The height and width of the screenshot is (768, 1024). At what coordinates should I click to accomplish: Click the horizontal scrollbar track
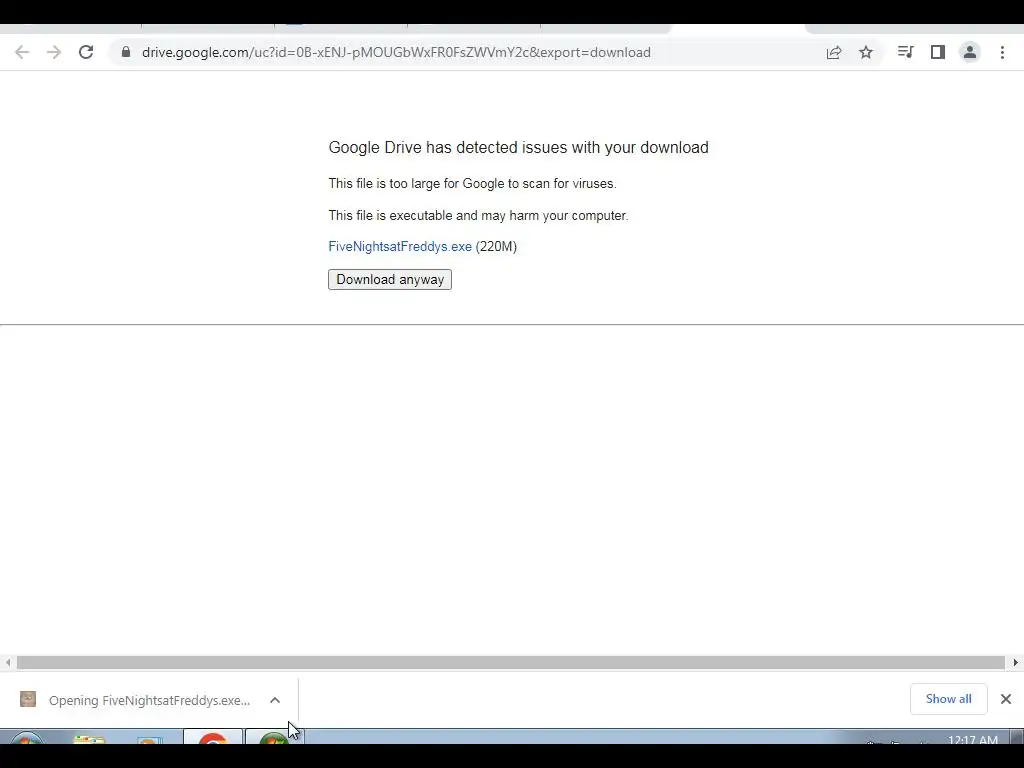pyautogui.click(x=511, y=662)
